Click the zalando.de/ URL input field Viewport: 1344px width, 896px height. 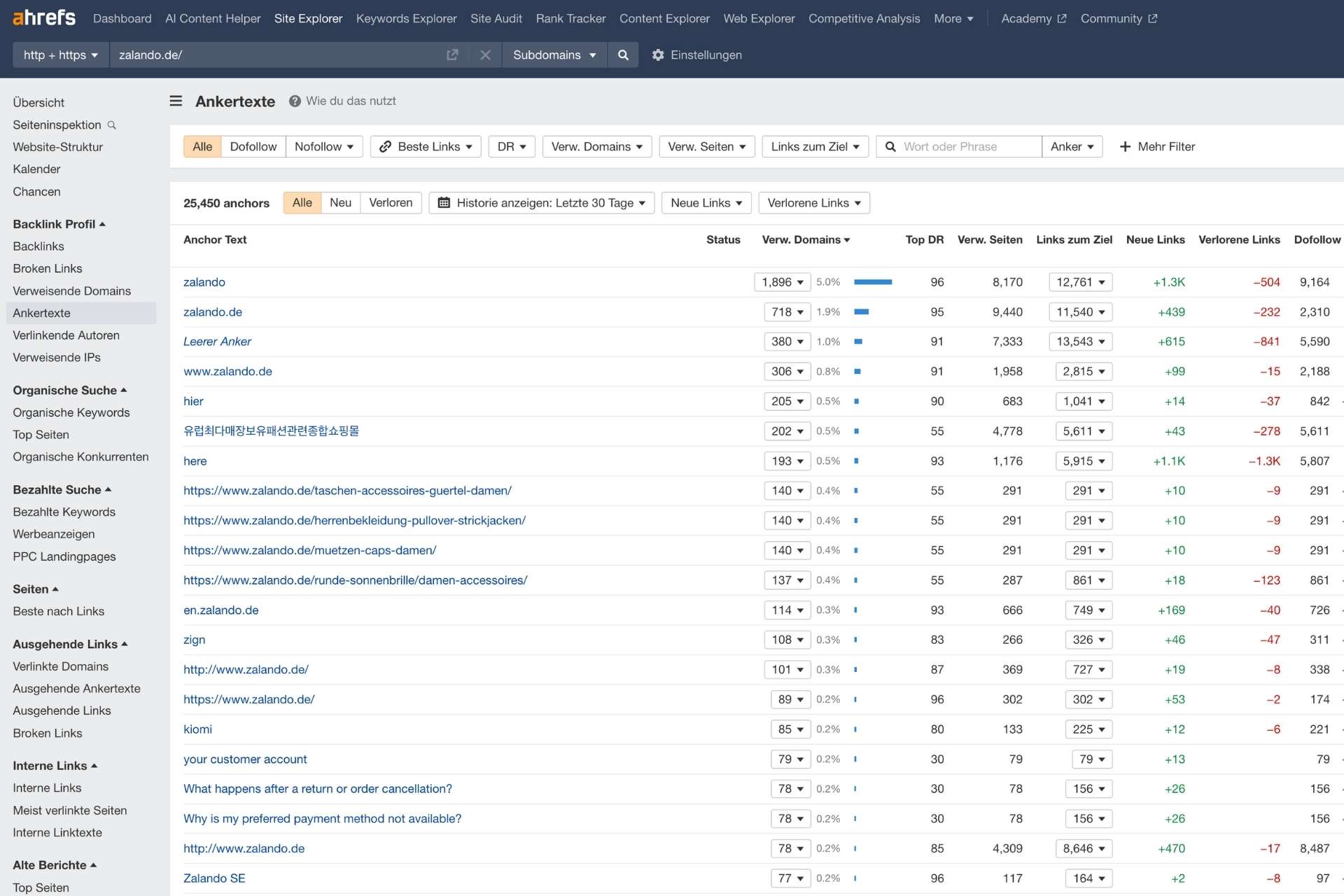point(280,55)
